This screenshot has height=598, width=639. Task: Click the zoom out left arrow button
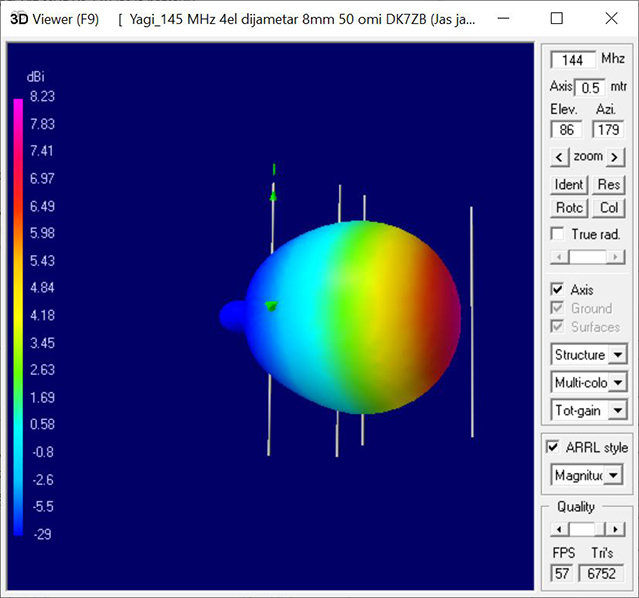(x=560, y=157)
